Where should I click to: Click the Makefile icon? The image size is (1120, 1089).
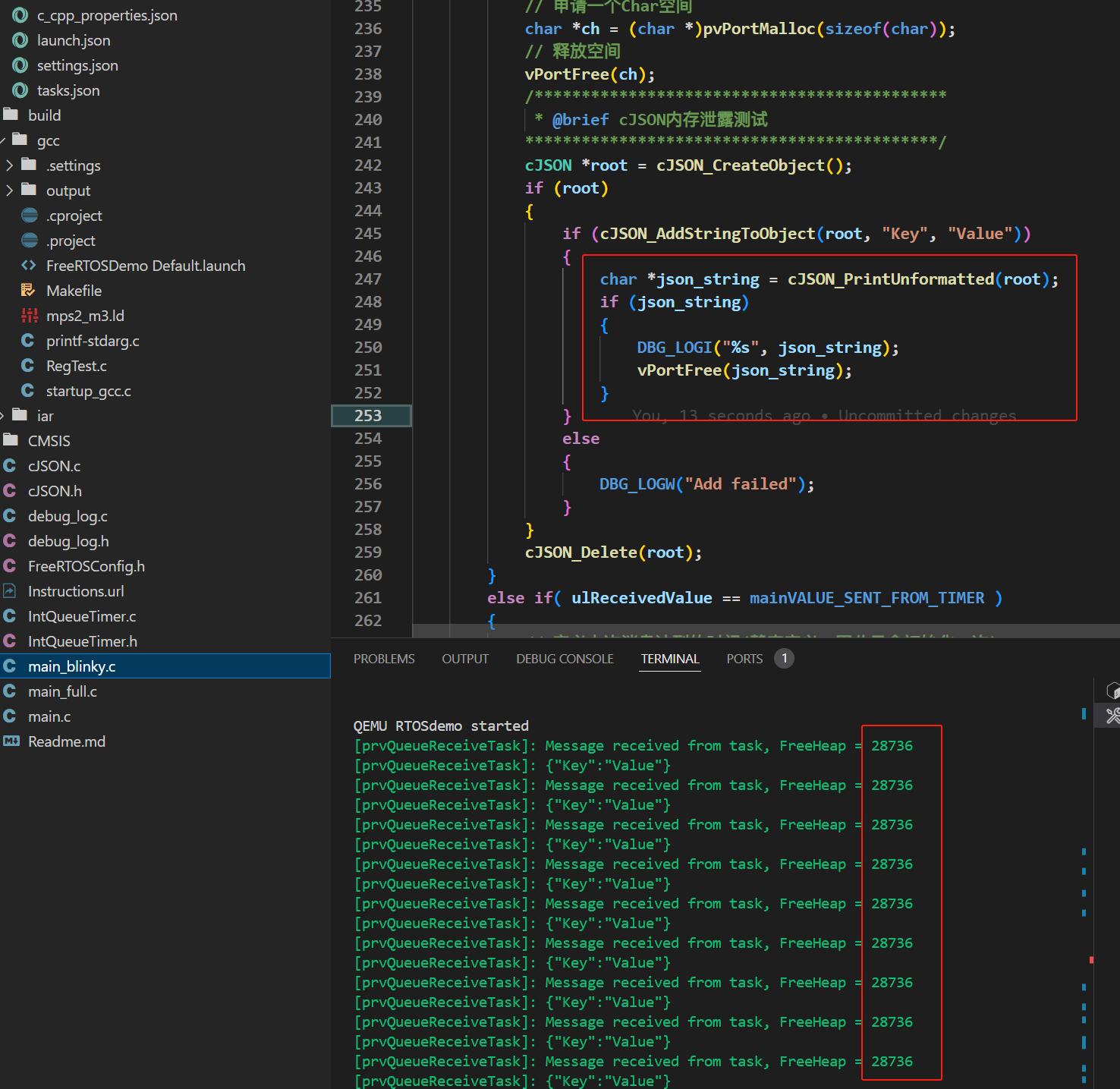pyautogui.click(x=29, y=291)
